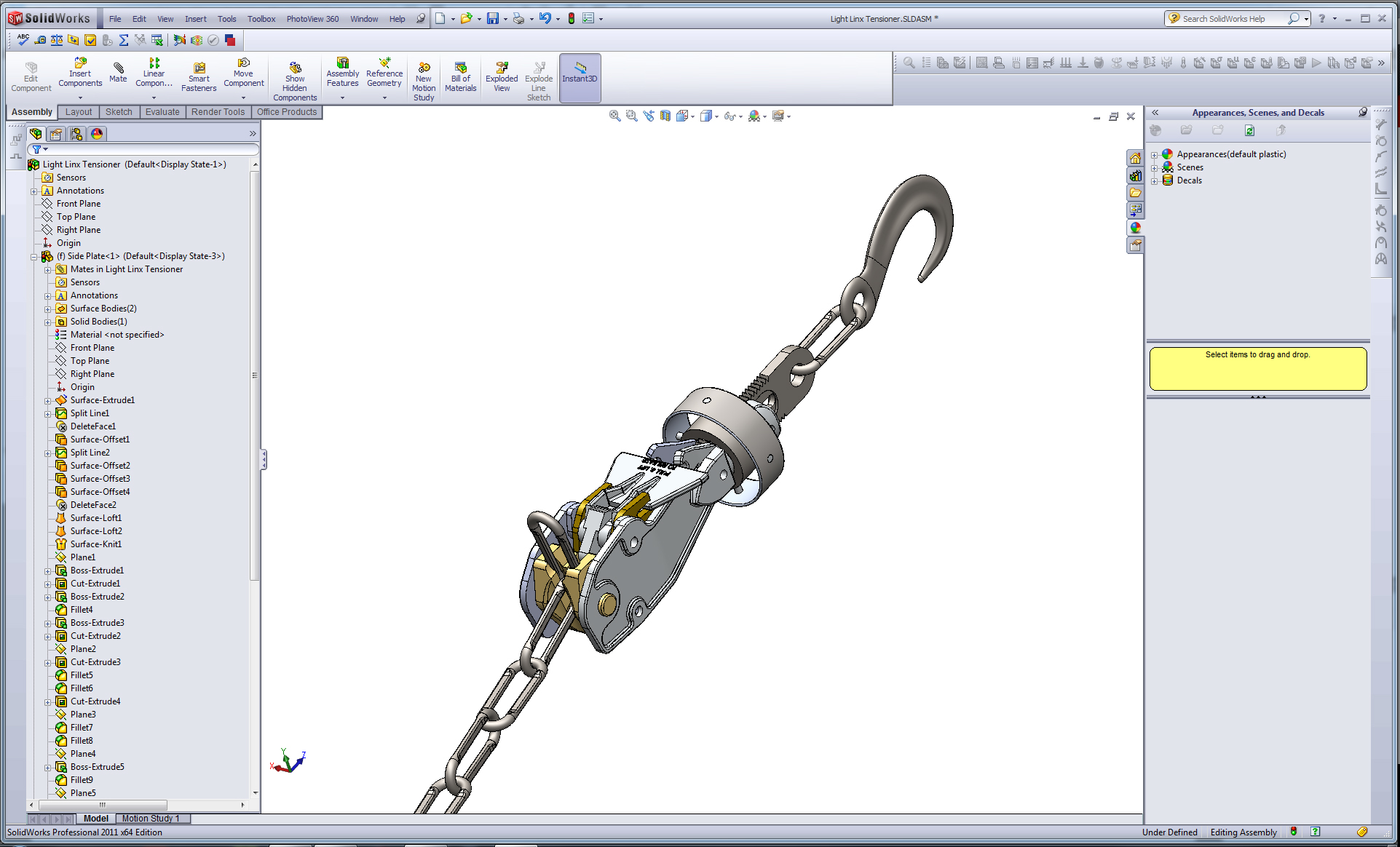Toggle the Appearances panel pin icon
1400x847 pixels.
[x=1363, y=112]
